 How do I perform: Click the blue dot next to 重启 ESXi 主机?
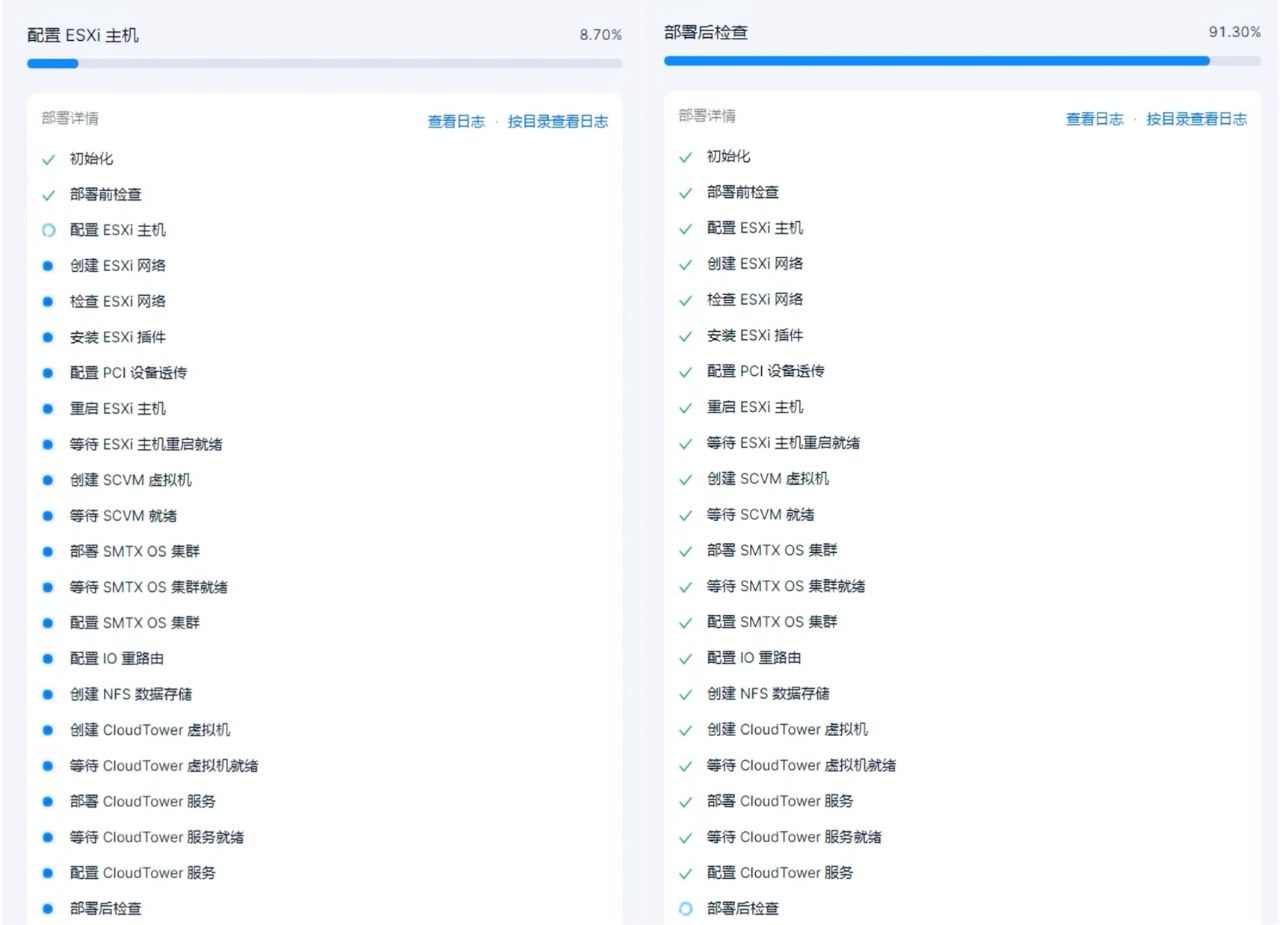click(x=48, y=409)
